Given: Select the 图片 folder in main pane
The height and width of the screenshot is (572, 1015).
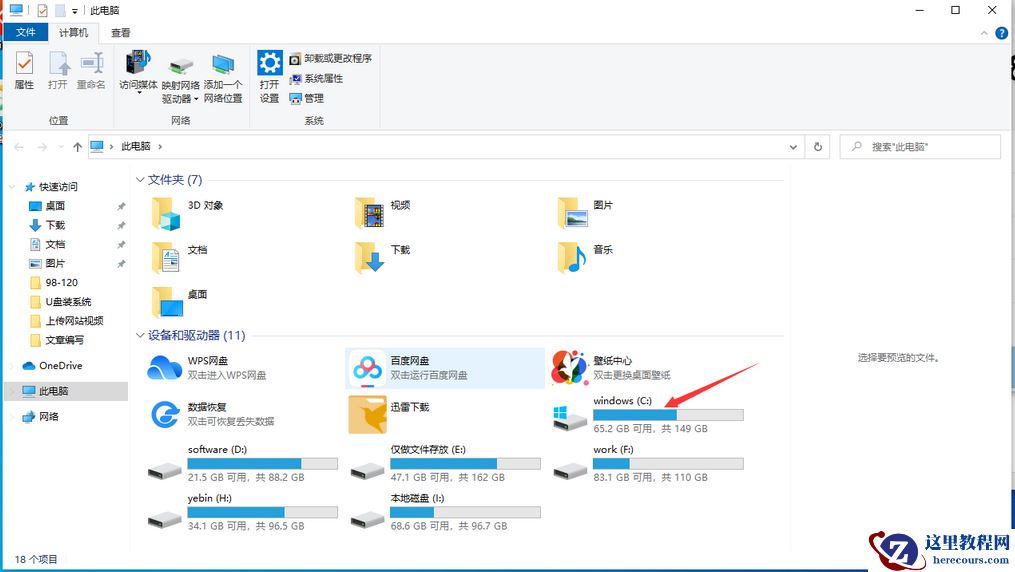Looking at the screenshot, I should tap(572, 213).
